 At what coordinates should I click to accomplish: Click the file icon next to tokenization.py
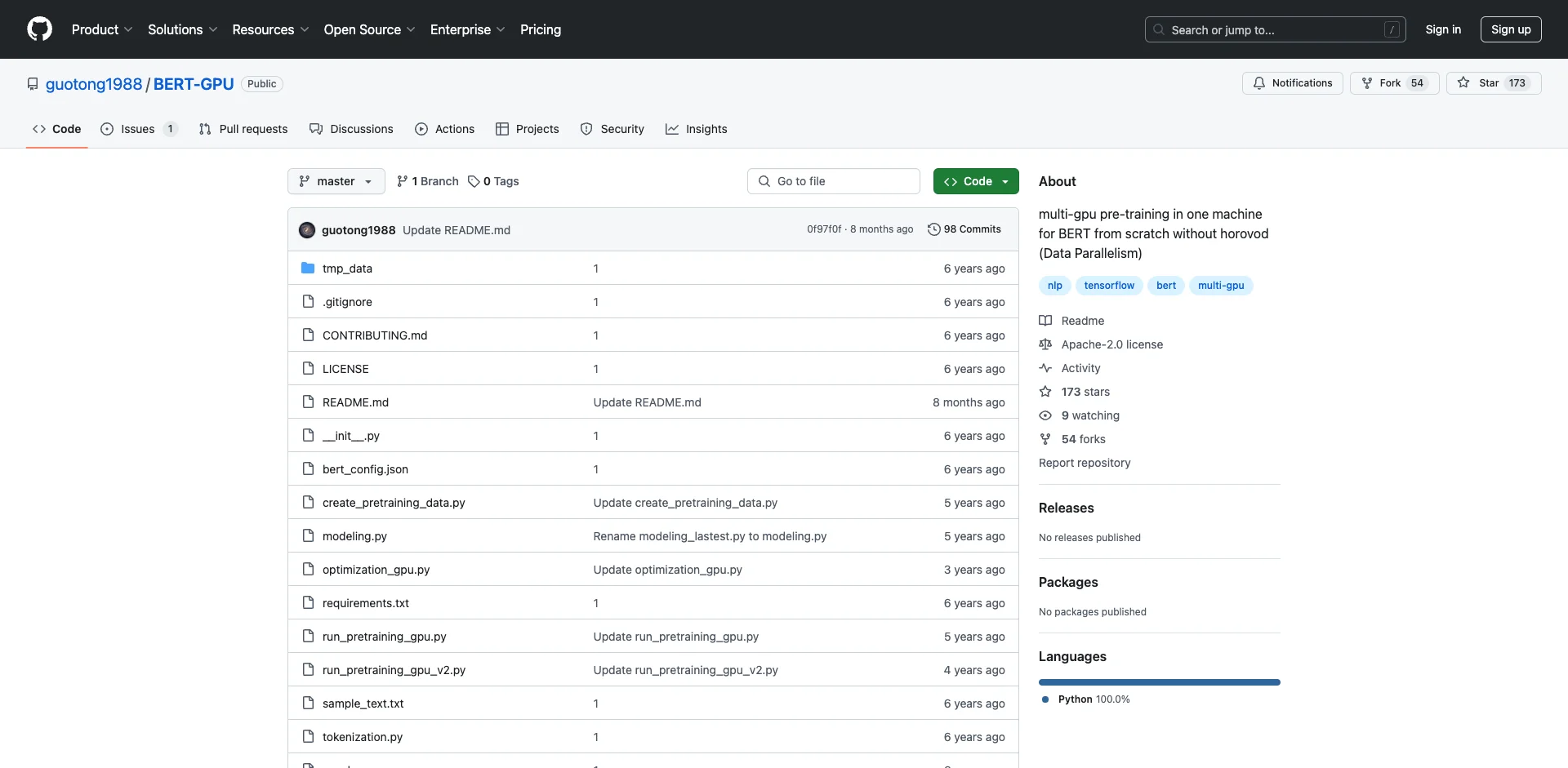point(308,736)
